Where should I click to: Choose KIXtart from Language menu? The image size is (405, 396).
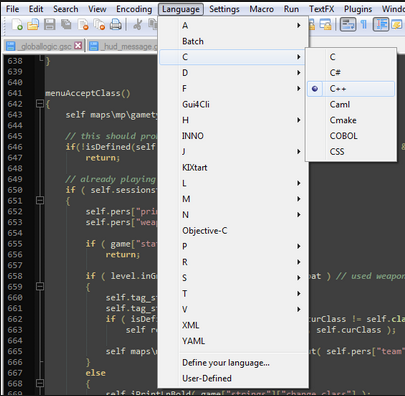[x=233, y=167]
